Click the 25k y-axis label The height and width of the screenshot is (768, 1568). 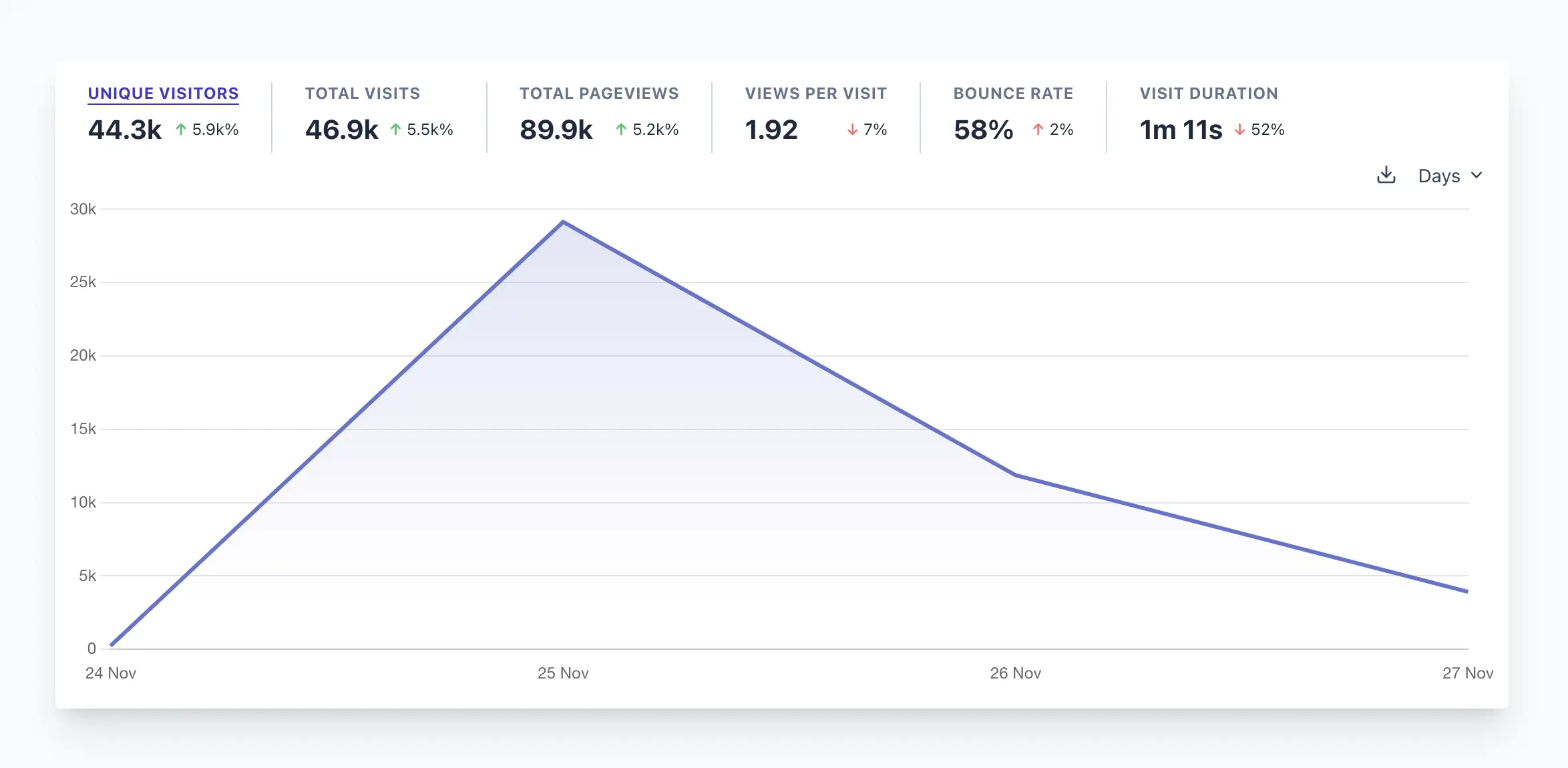(83, 282)
